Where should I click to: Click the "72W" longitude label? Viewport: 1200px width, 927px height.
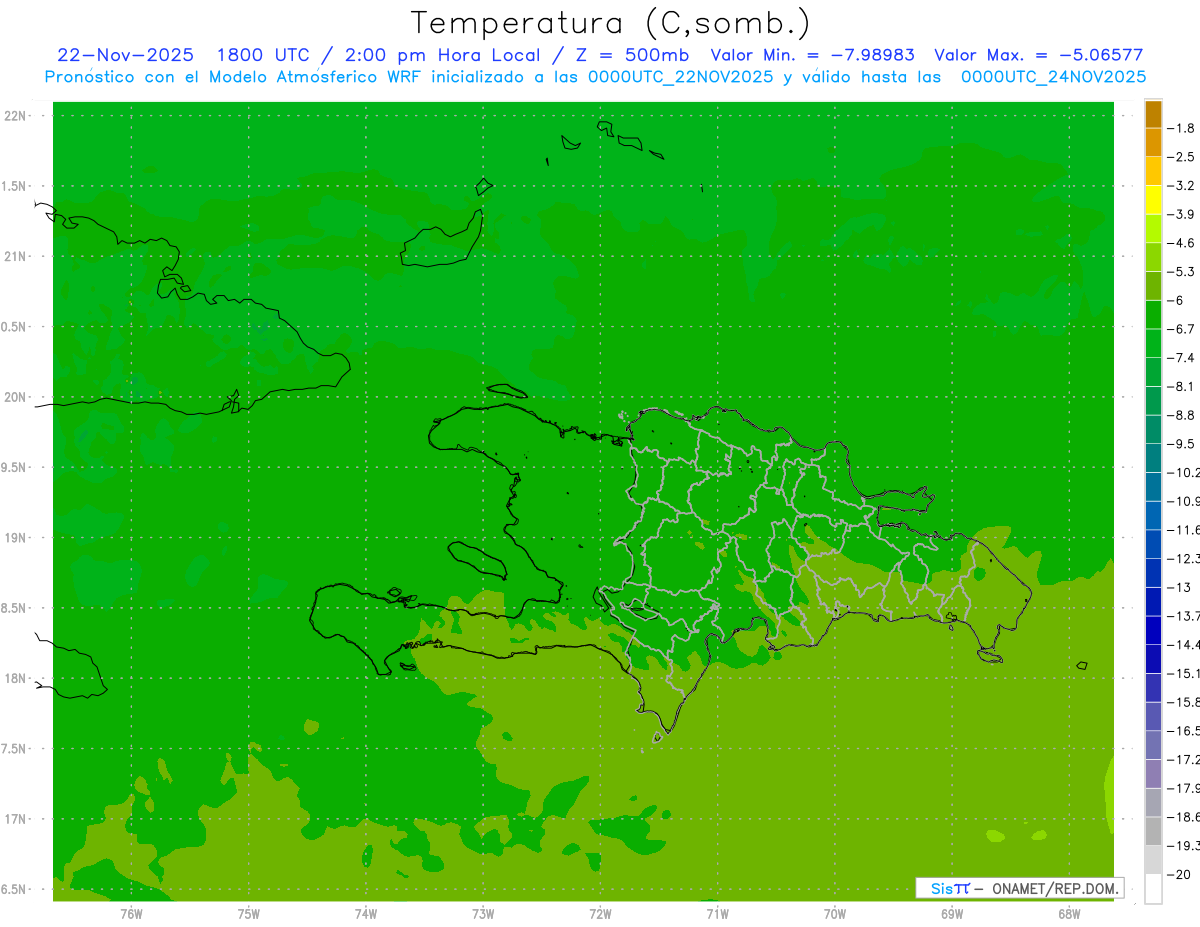pos(600,913)
